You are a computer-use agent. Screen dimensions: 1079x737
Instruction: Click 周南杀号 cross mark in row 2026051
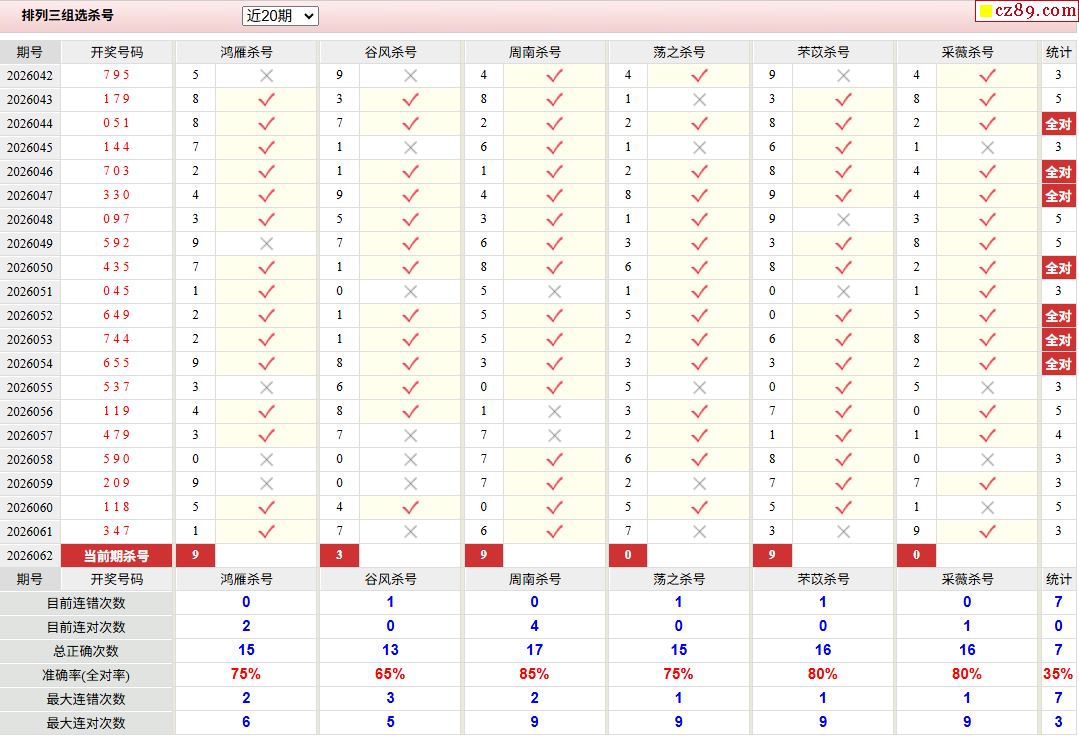(x=554, y=291)
